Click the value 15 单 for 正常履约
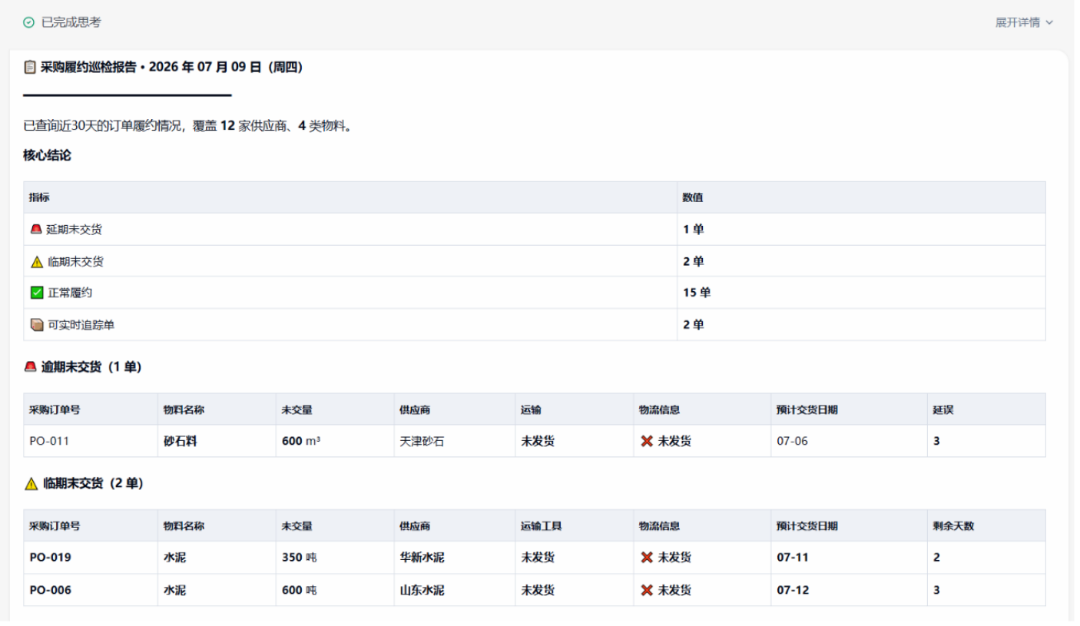This screenshot has width=1080, height=626. pos(696,293)
